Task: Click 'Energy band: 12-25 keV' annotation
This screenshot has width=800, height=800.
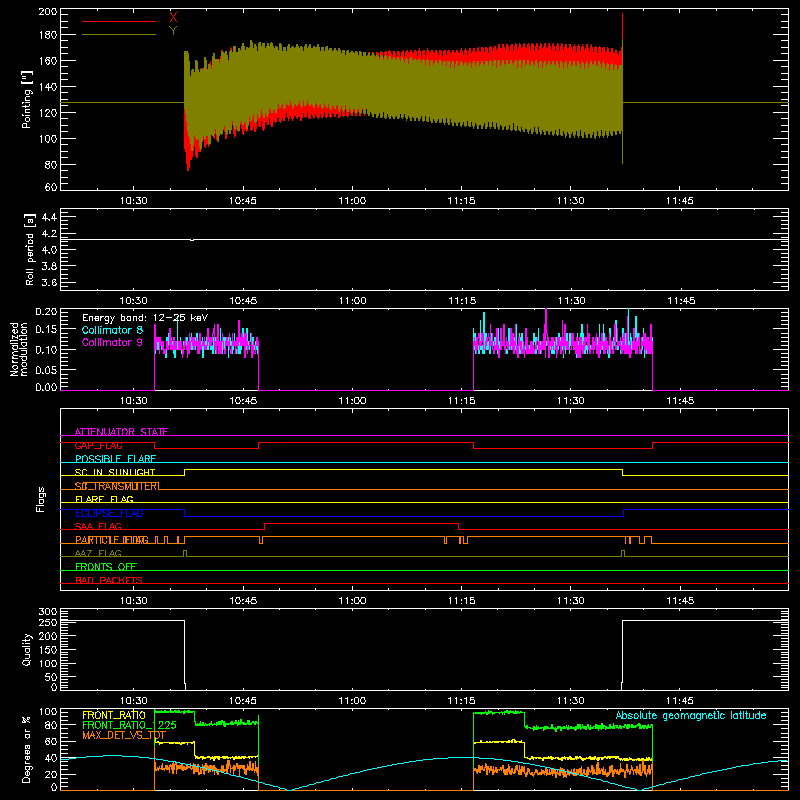Action: (x=145, y=318)
